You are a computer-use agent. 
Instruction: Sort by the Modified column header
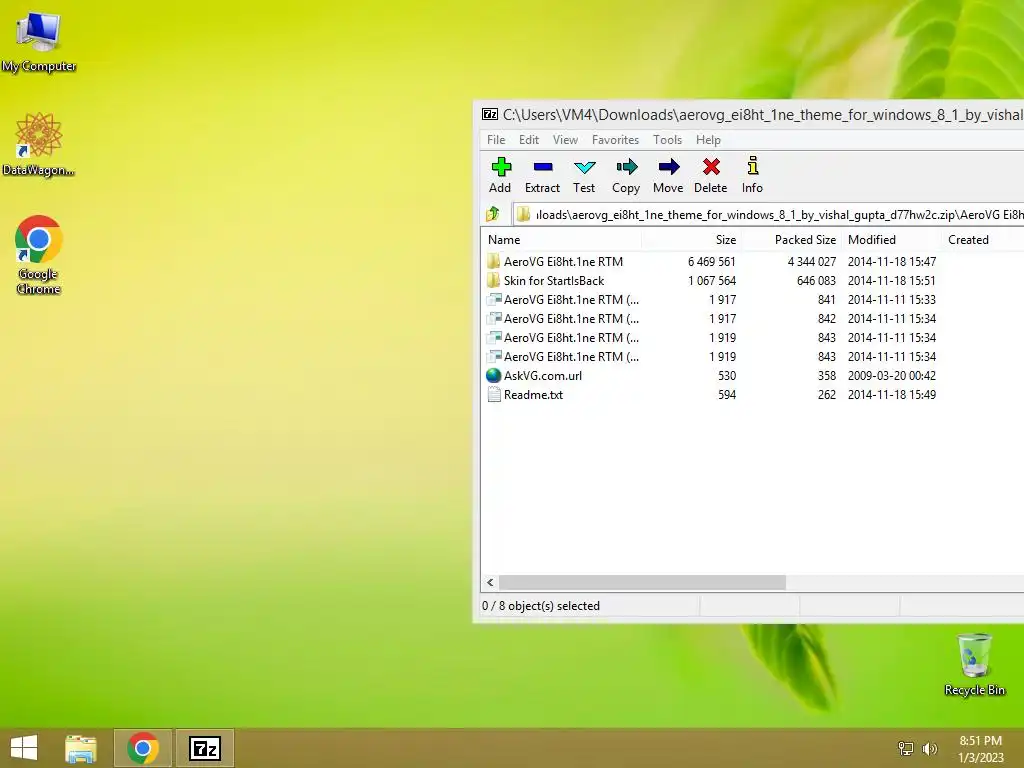coord(891,240)
